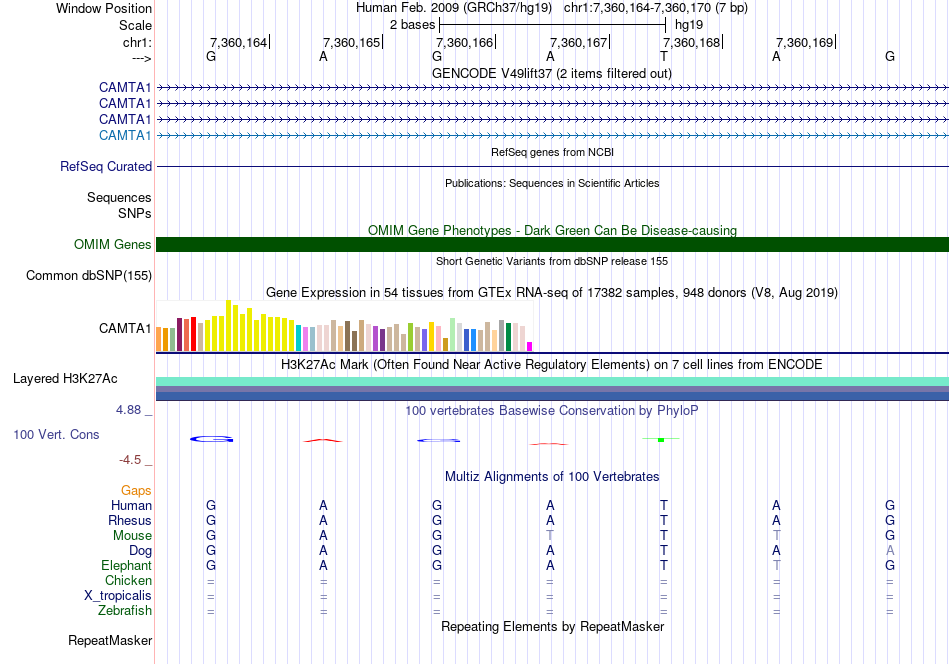Screen dimensions: 950x664
Task: Click the tallest yellow GTEx expression bar
Action: point(228,325)
